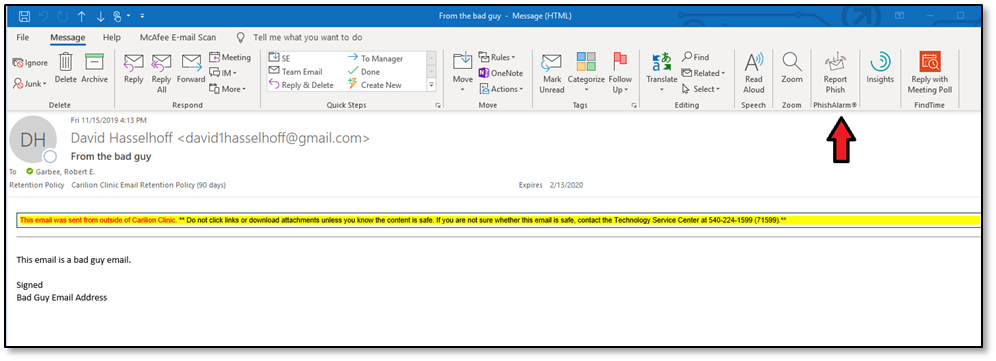Open the File tab

click(22, 37)
